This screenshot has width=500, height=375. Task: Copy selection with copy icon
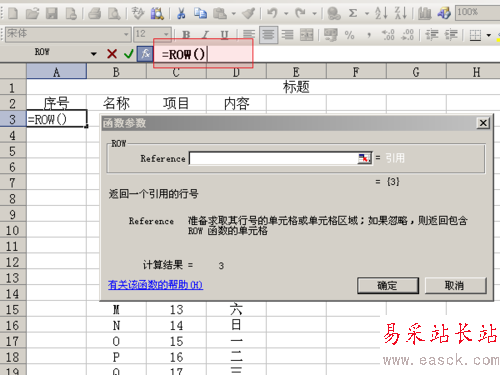click(200, 13)
